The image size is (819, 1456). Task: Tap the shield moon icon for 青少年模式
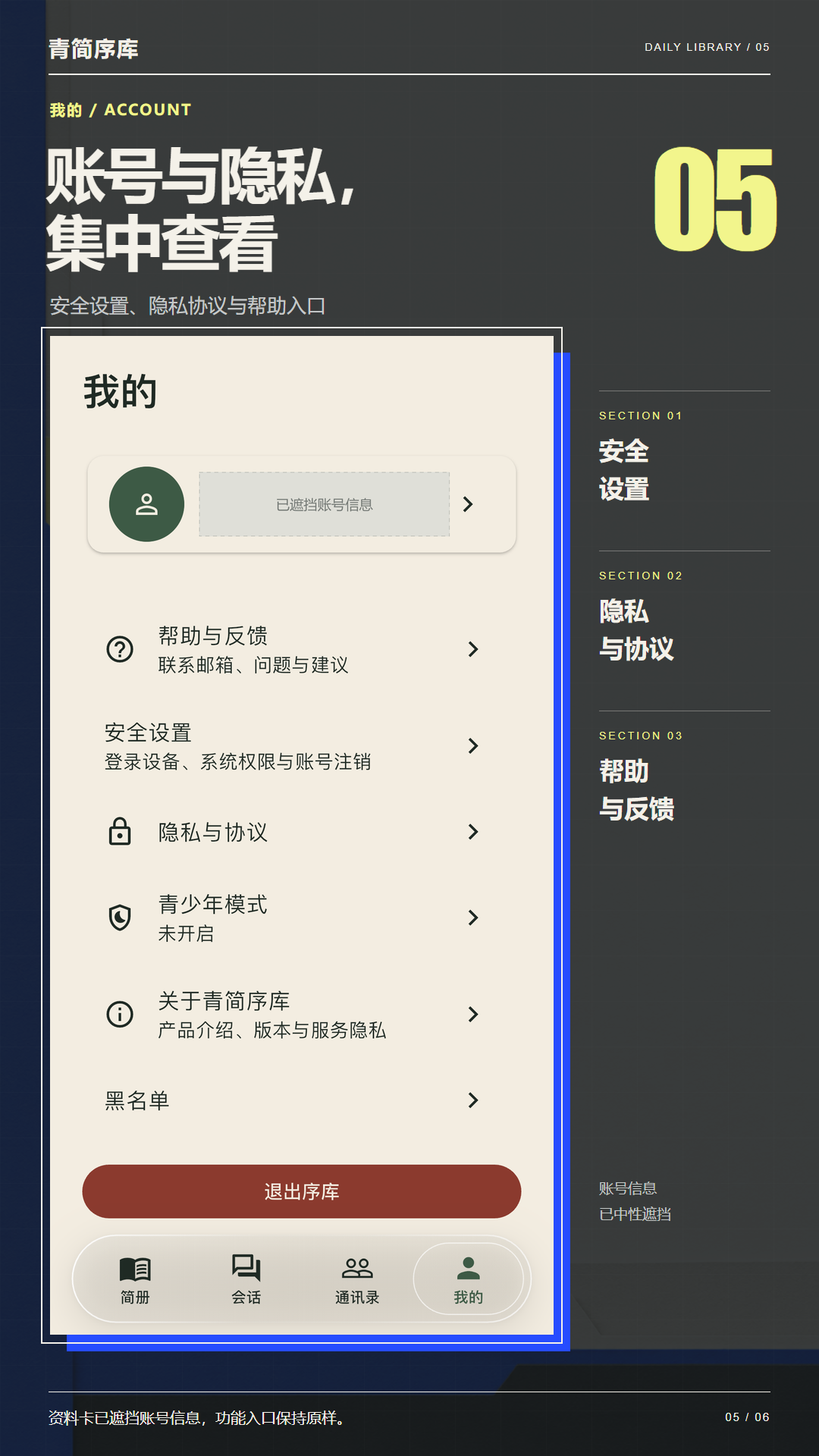120,918
